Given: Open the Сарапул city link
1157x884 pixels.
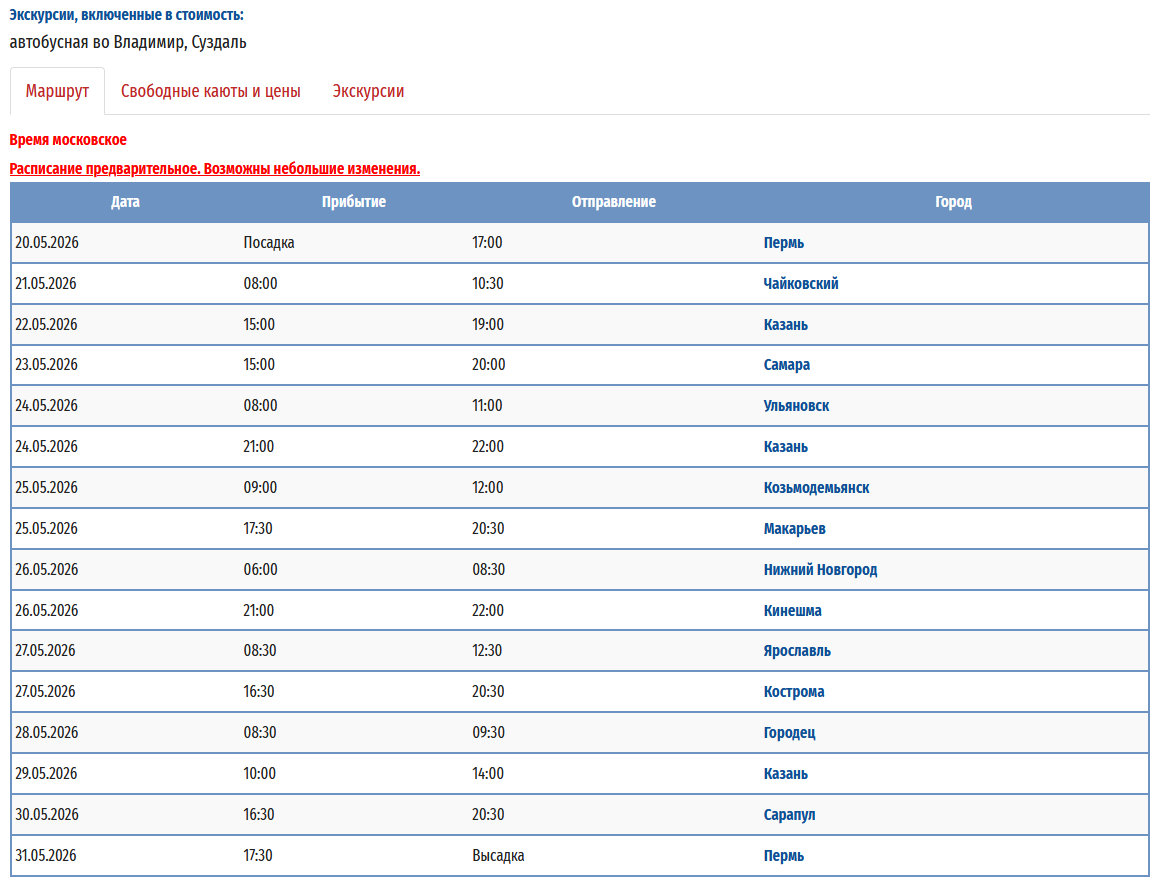Looking at the screenshot, I should click(789, 815).
